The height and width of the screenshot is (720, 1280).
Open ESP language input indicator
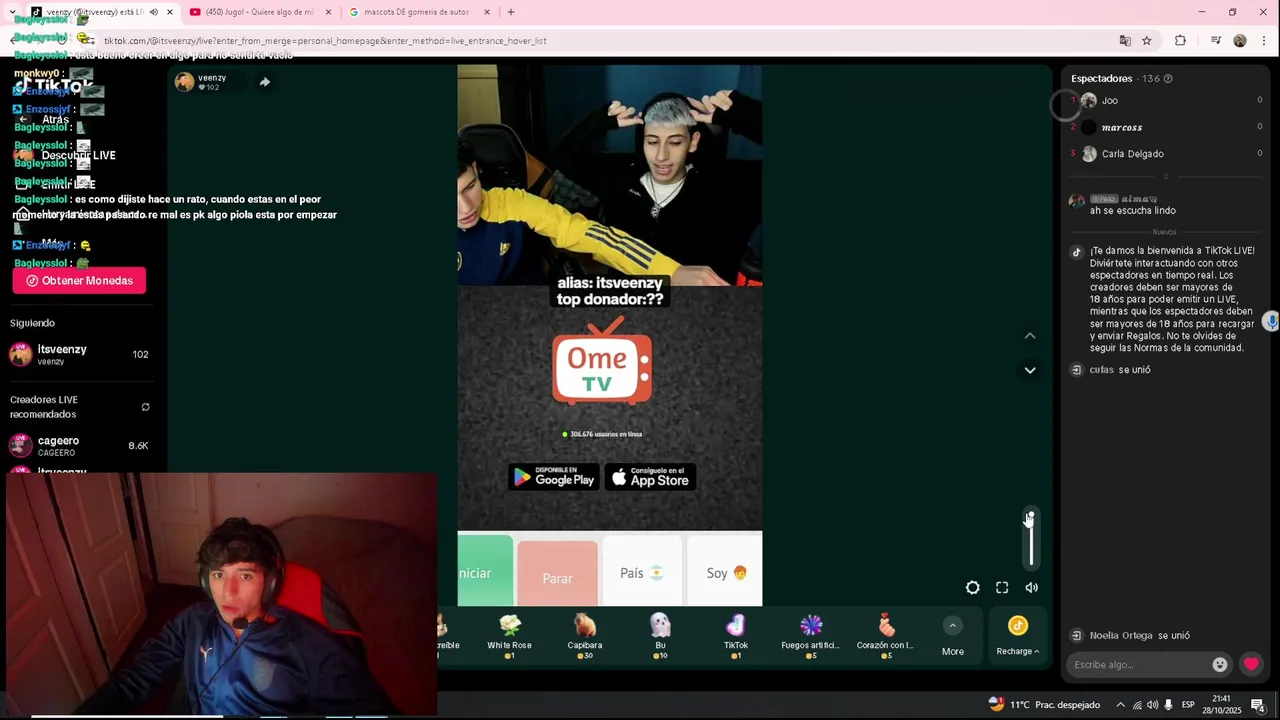coord(1188,705)
